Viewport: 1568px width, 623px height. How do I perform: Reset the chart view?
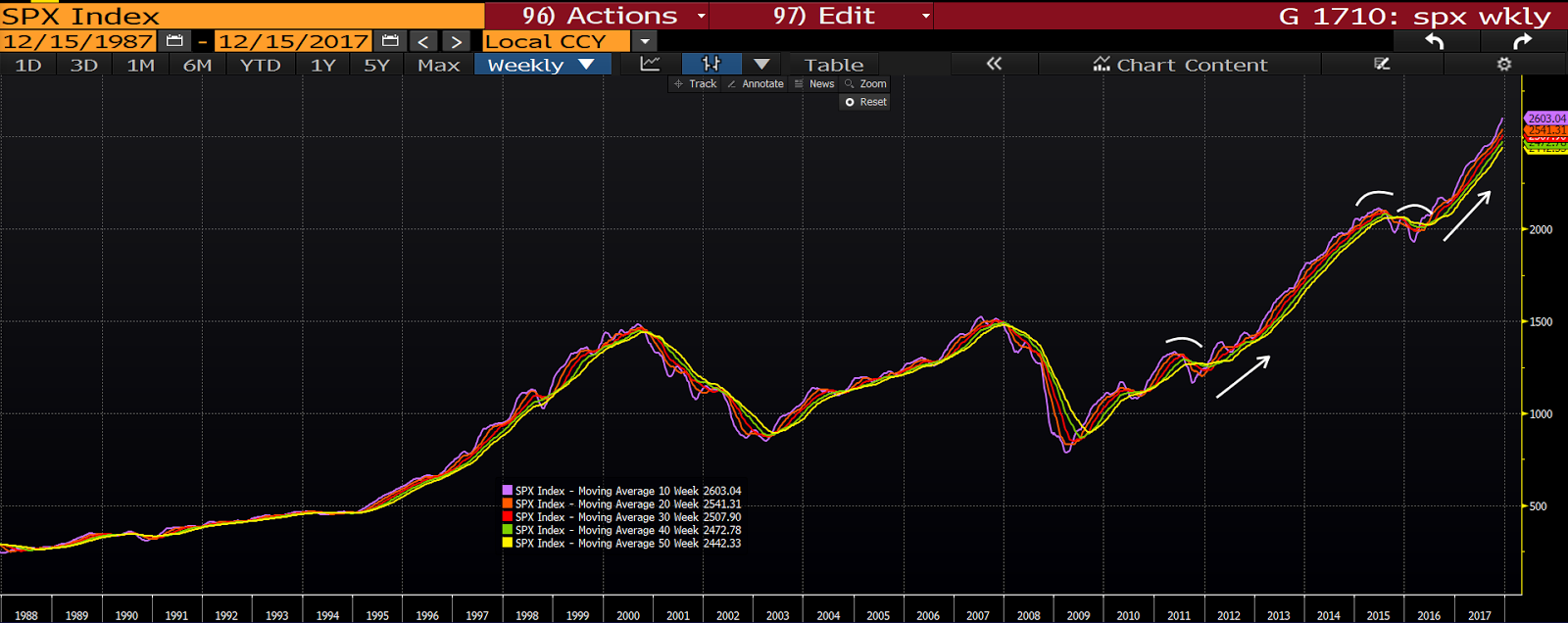pos(865,102)
